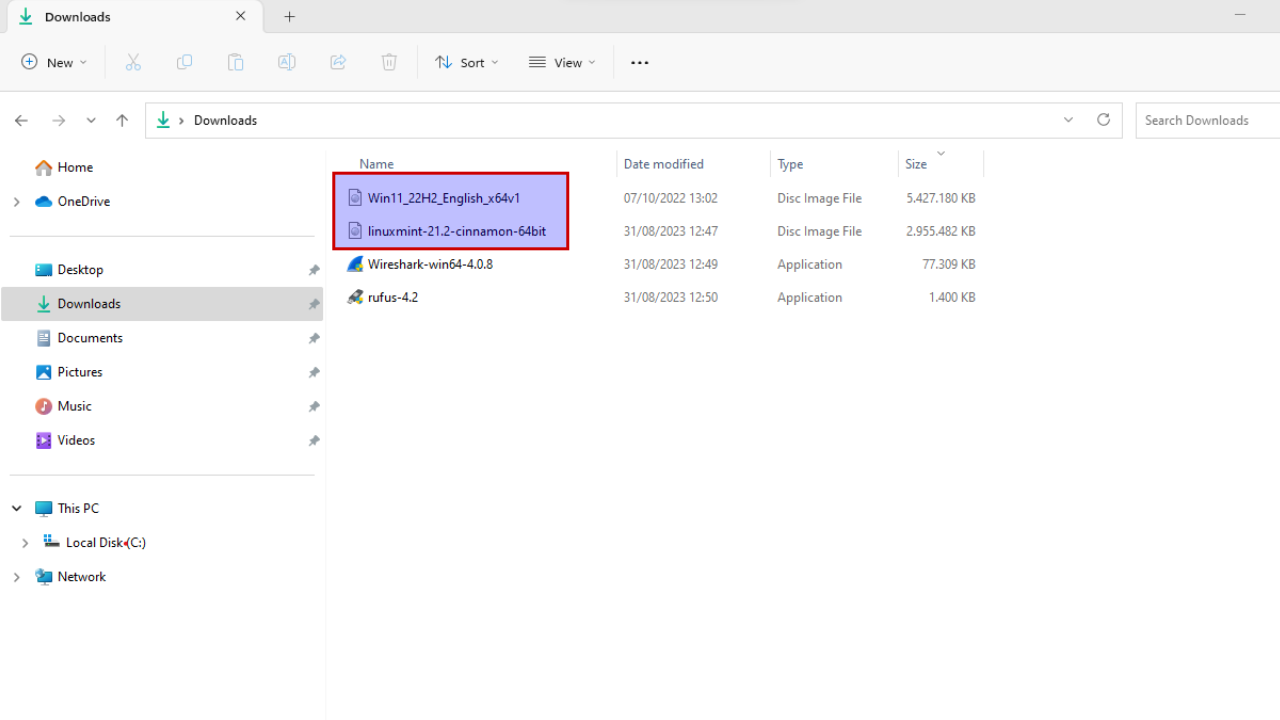Minimize the File Explorer window
Image resolution: width=1280 pixels, height=720 pixels.
[x=1241, y=16]
